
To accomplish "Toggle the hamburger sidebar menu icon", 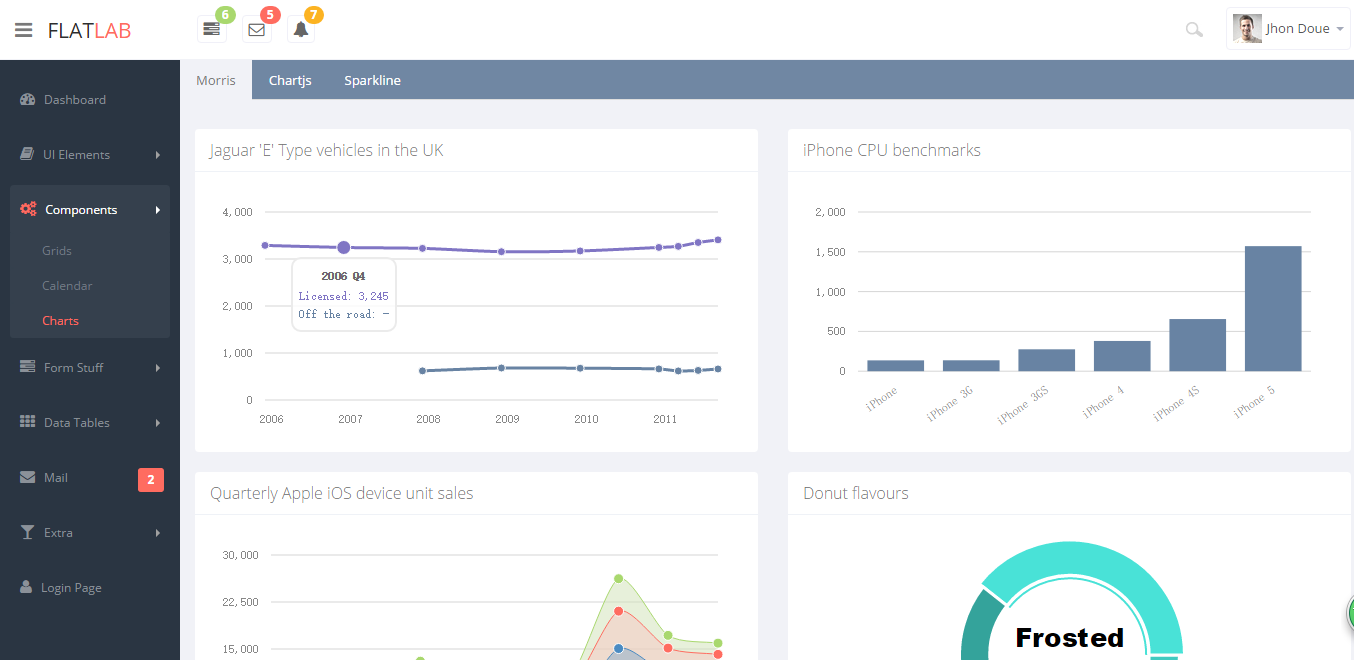I will (23, 30).
